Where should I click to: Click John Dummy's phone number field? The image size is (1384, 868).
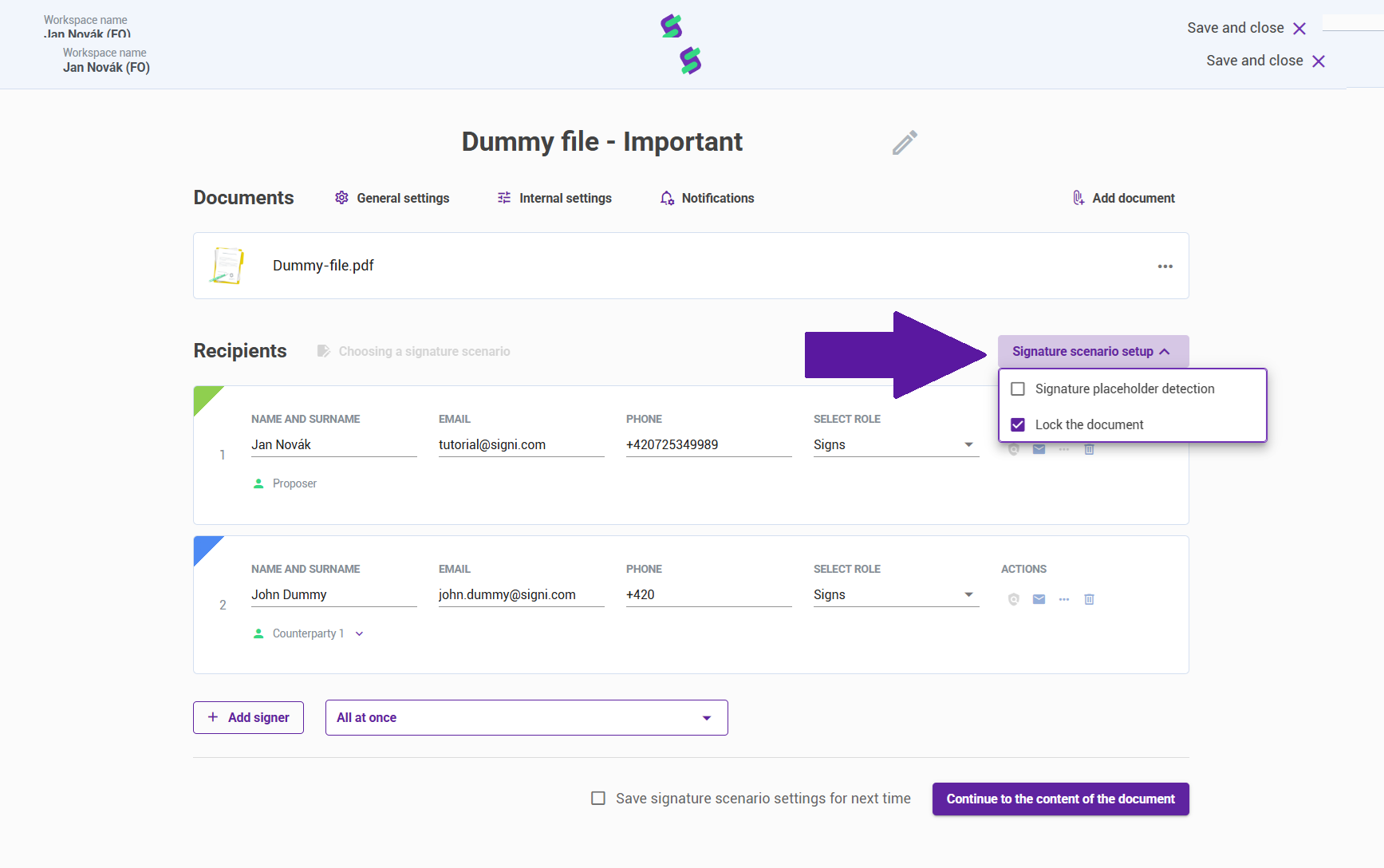pyautogui.click(x=708, y=594)
